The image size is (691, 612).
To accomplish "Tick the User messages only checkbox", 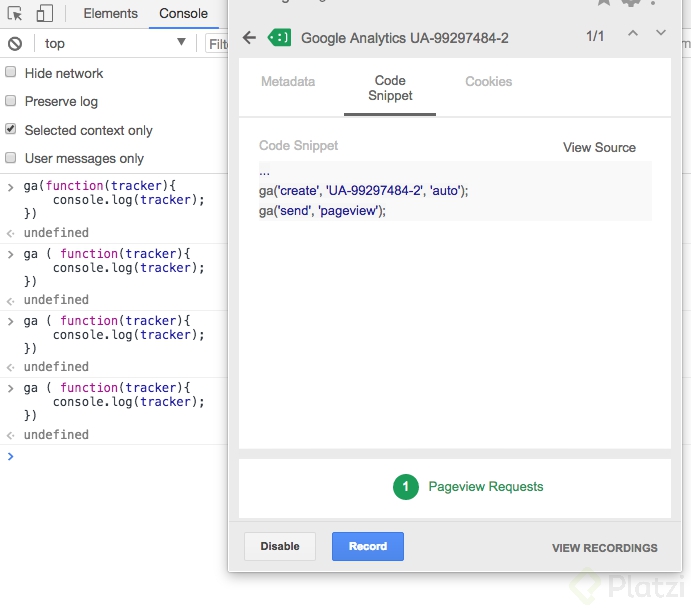I will tap(11, 158).
